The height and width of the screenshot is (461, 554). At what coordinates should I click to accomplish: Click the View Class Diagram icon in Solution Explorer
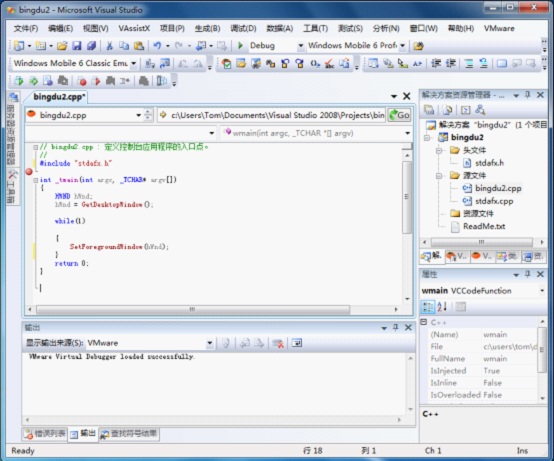point(480,110)
